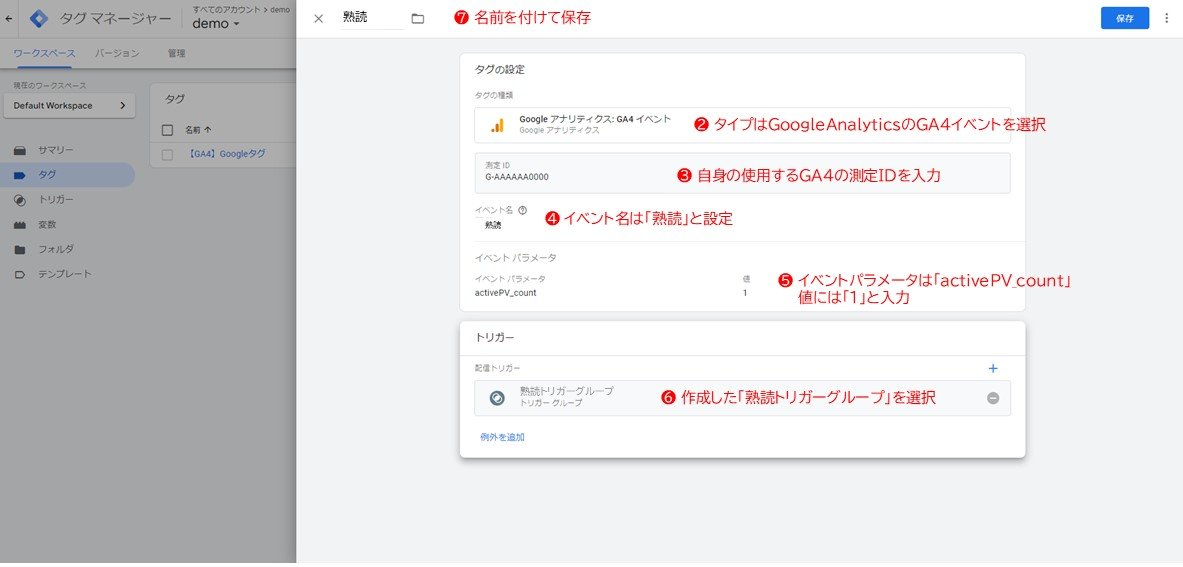Sort tags by the 名前 column header

[x=198, y=130]
